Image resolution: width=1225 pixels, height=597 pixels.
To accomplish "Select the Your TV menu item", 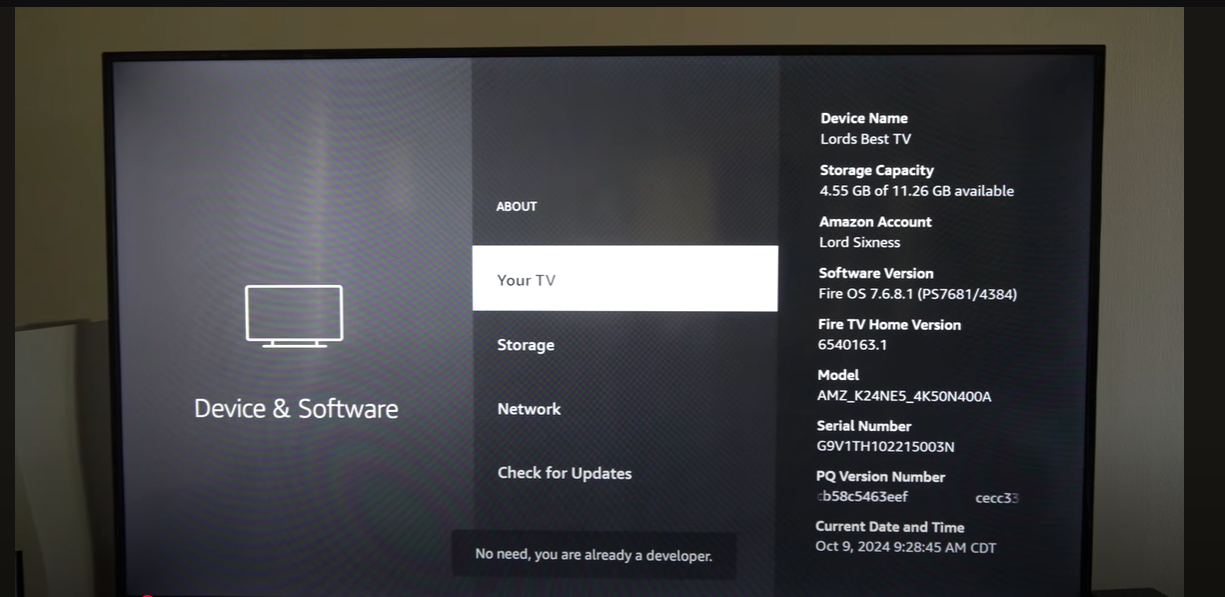I will (625, 279).
